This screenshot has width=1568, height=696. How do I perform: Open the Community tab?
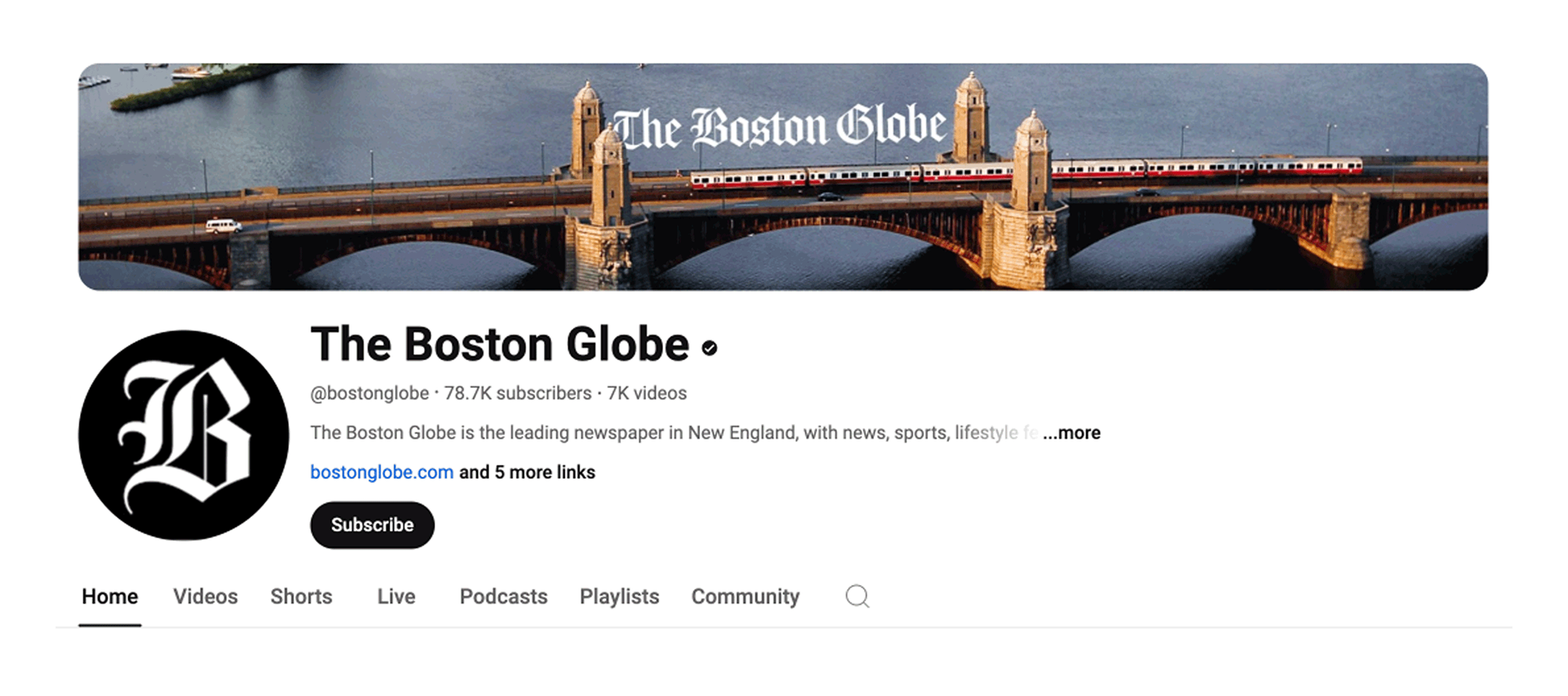[x=745, y=596]
